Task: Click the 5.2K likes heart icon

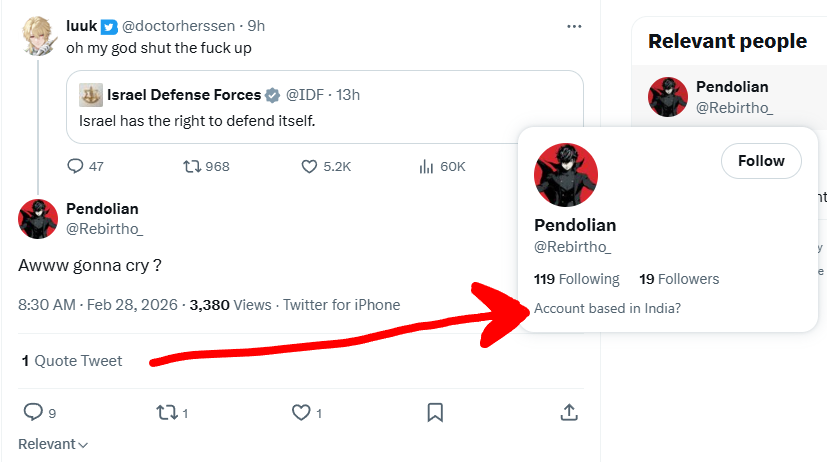Action: point(310,166)
